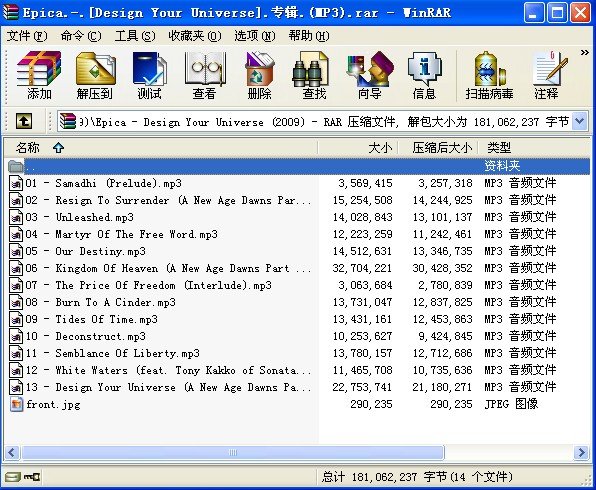Viewport: 596px width, 490px height.
Task: Click the JPEG 图像 type cell
Action: tap(511, 404)
